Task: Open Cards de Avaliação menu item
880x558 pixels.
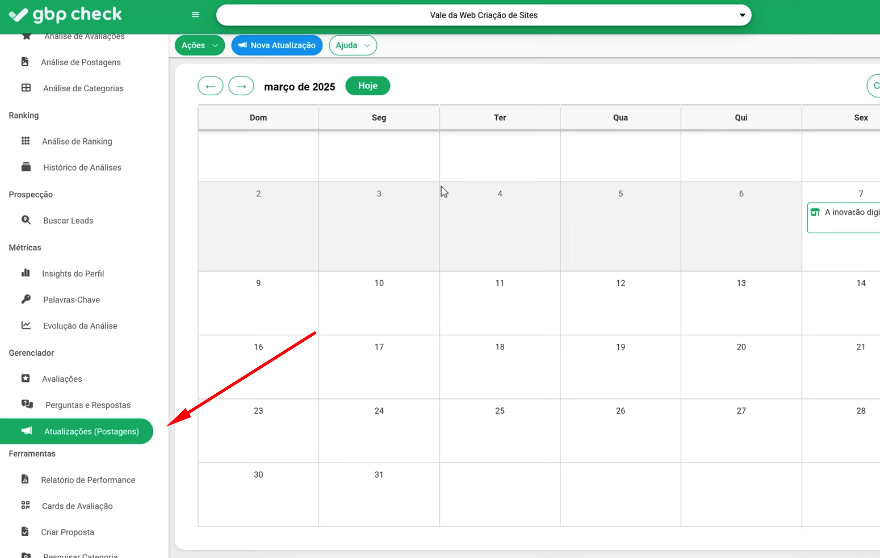Action: 77,506
